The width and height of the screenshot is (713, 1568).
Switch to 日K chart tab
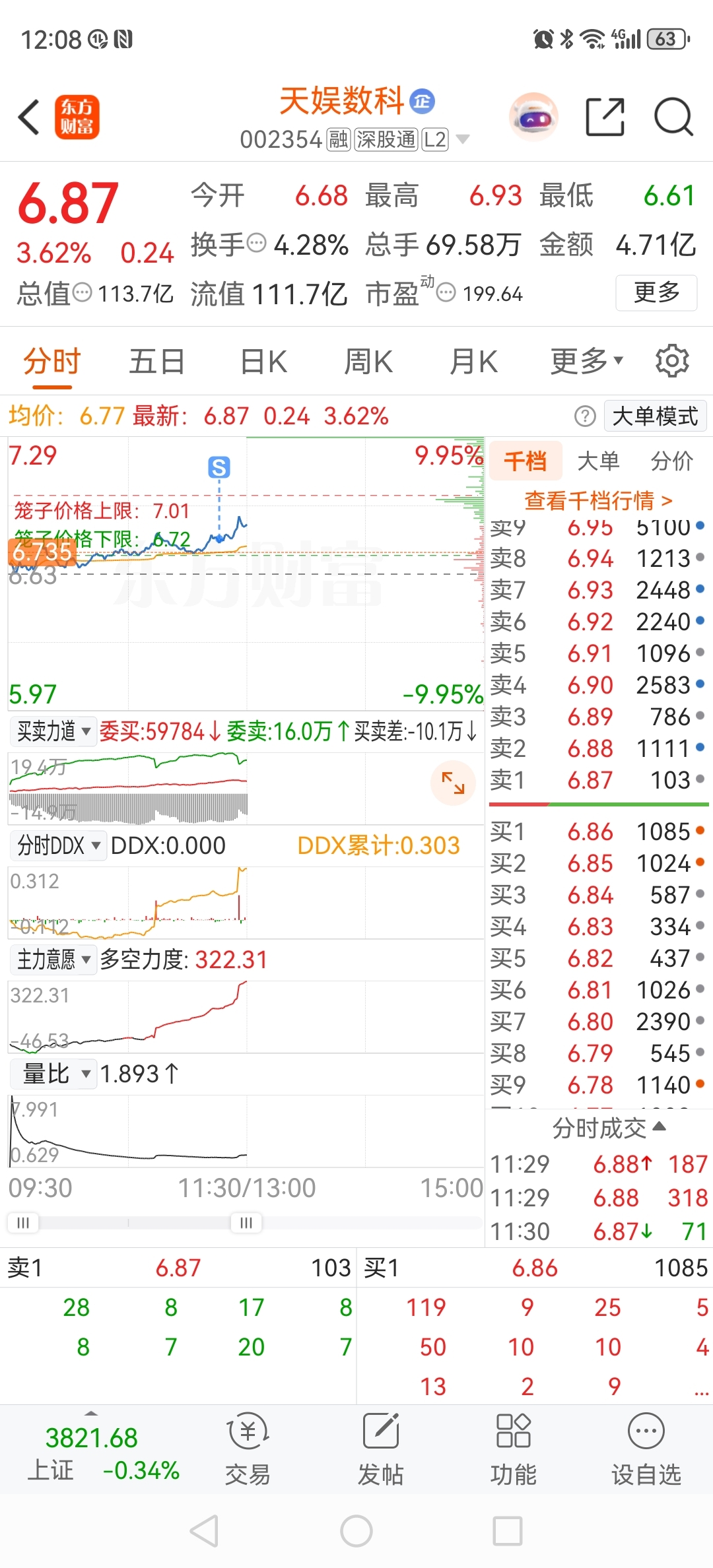263,361
